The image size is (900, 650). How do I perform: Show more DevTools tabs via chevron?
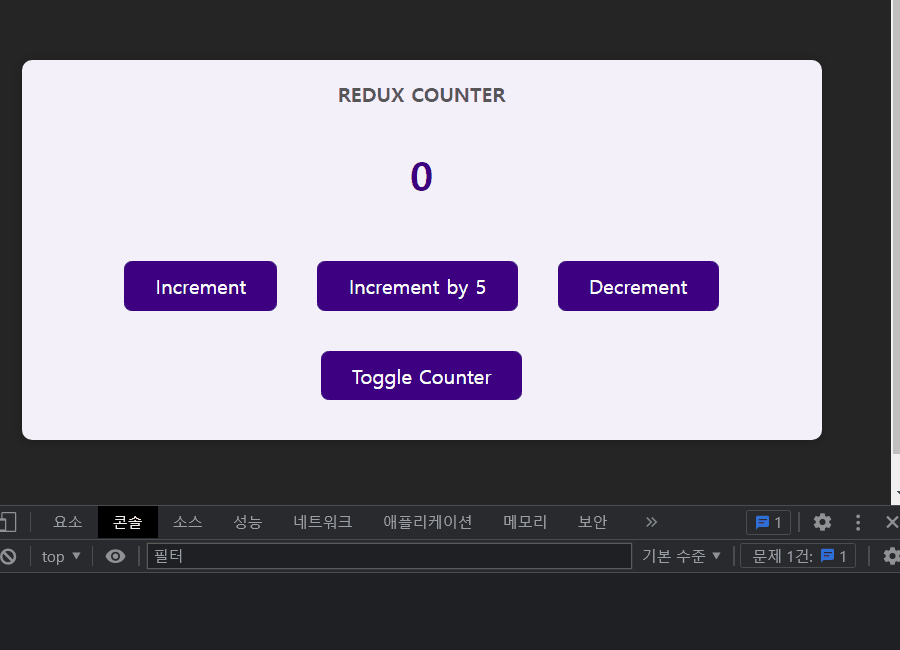651,522
